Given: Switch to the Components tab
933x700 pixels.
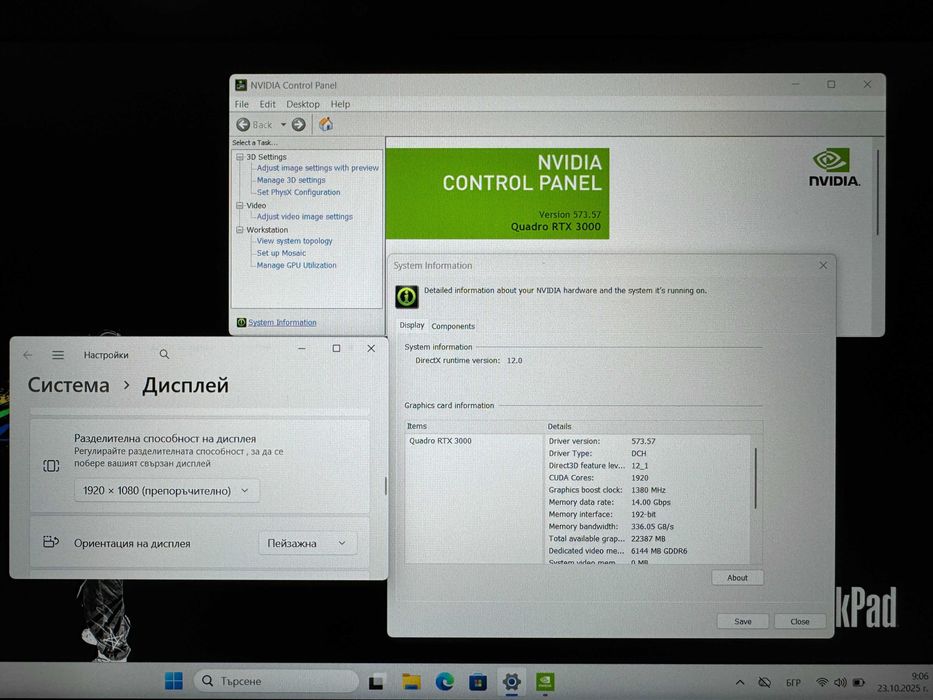Looking at the screenshot, I should (453, 326).
